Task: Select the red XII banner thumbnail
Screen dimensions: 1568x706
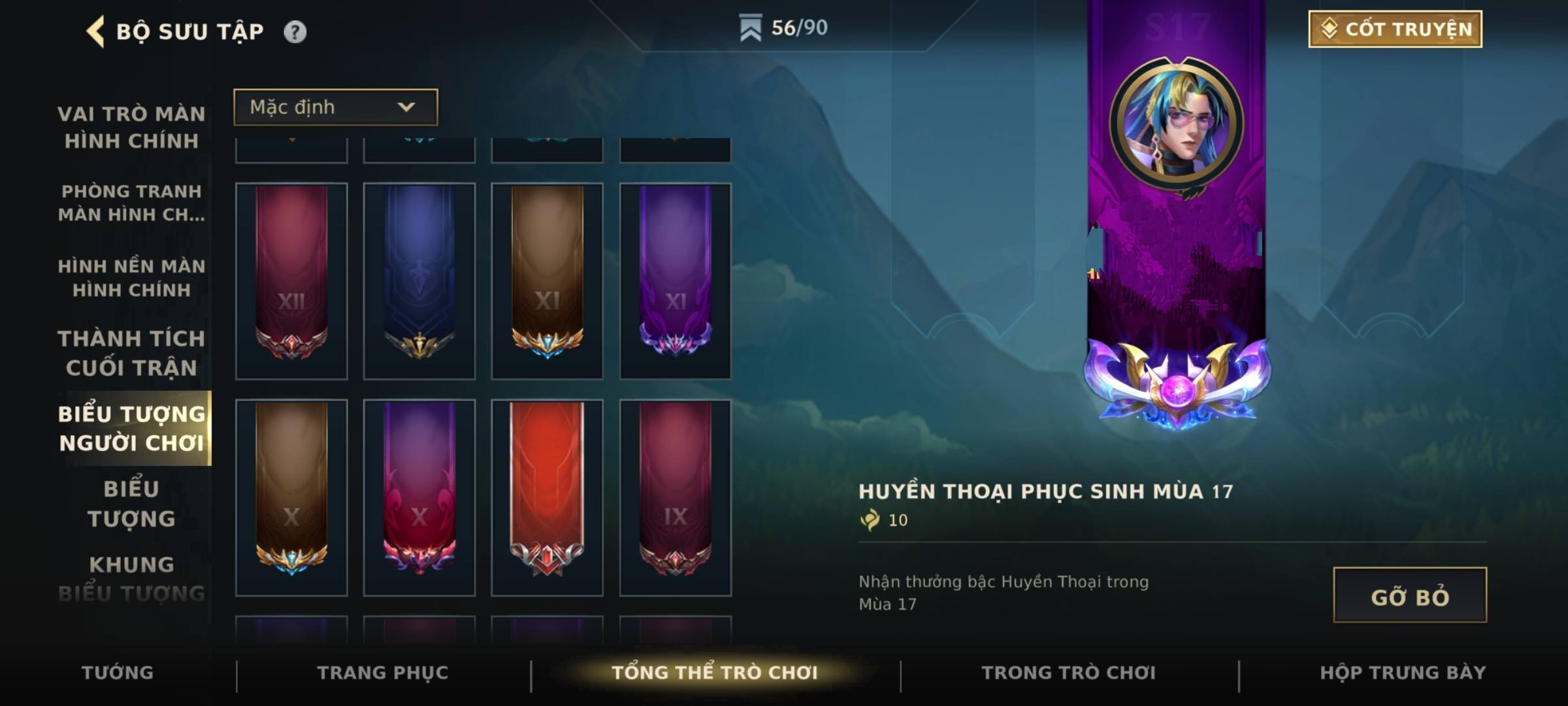Action: [291, 281]
